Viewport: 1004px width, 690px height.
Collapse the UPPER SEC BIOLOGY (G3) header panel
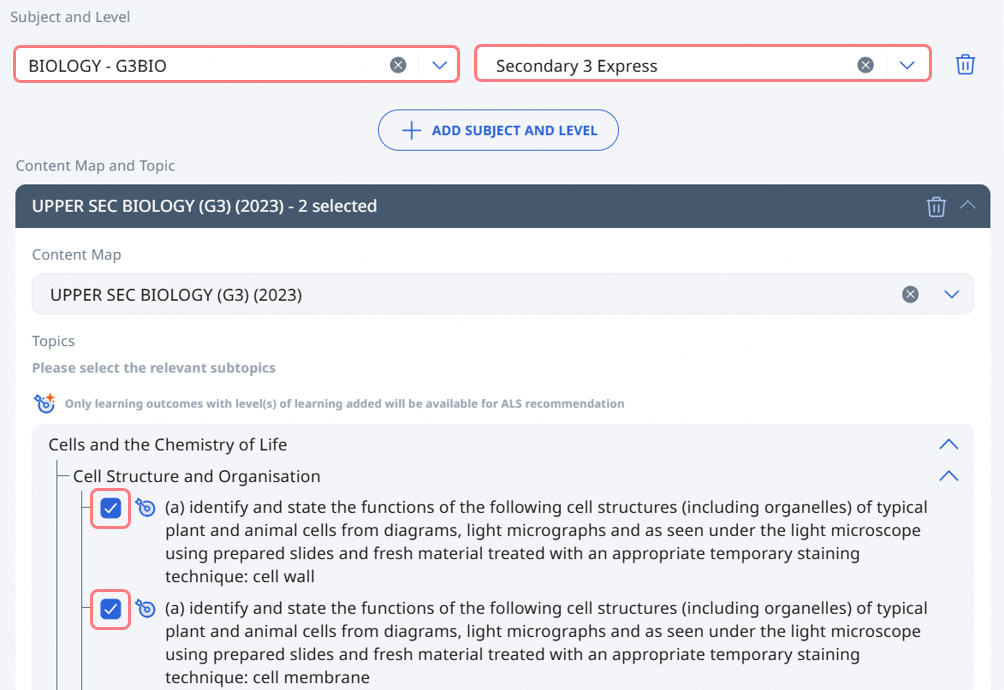click(x=968, y=205)
